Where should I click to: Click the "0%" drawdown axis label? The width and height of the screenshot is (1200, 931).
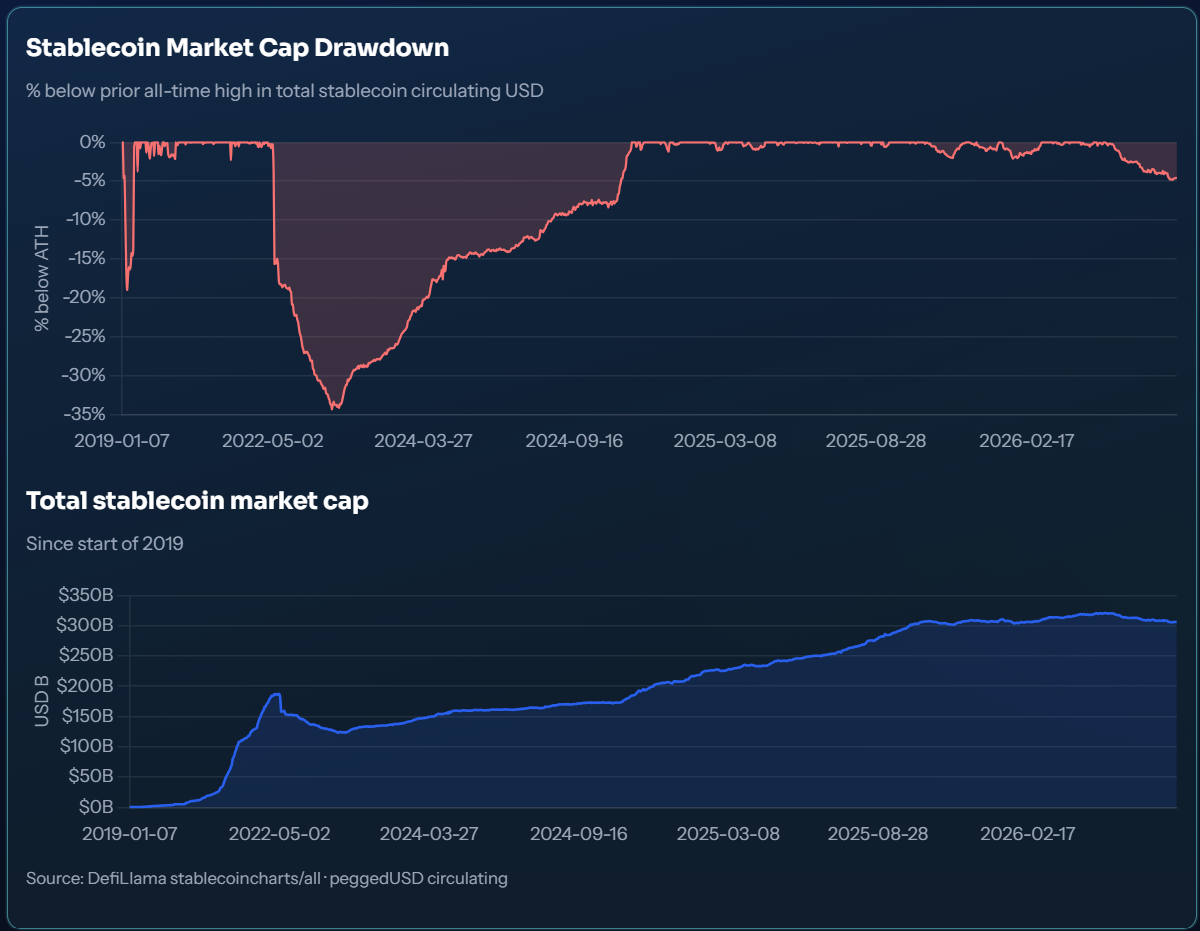click(92, 142)
